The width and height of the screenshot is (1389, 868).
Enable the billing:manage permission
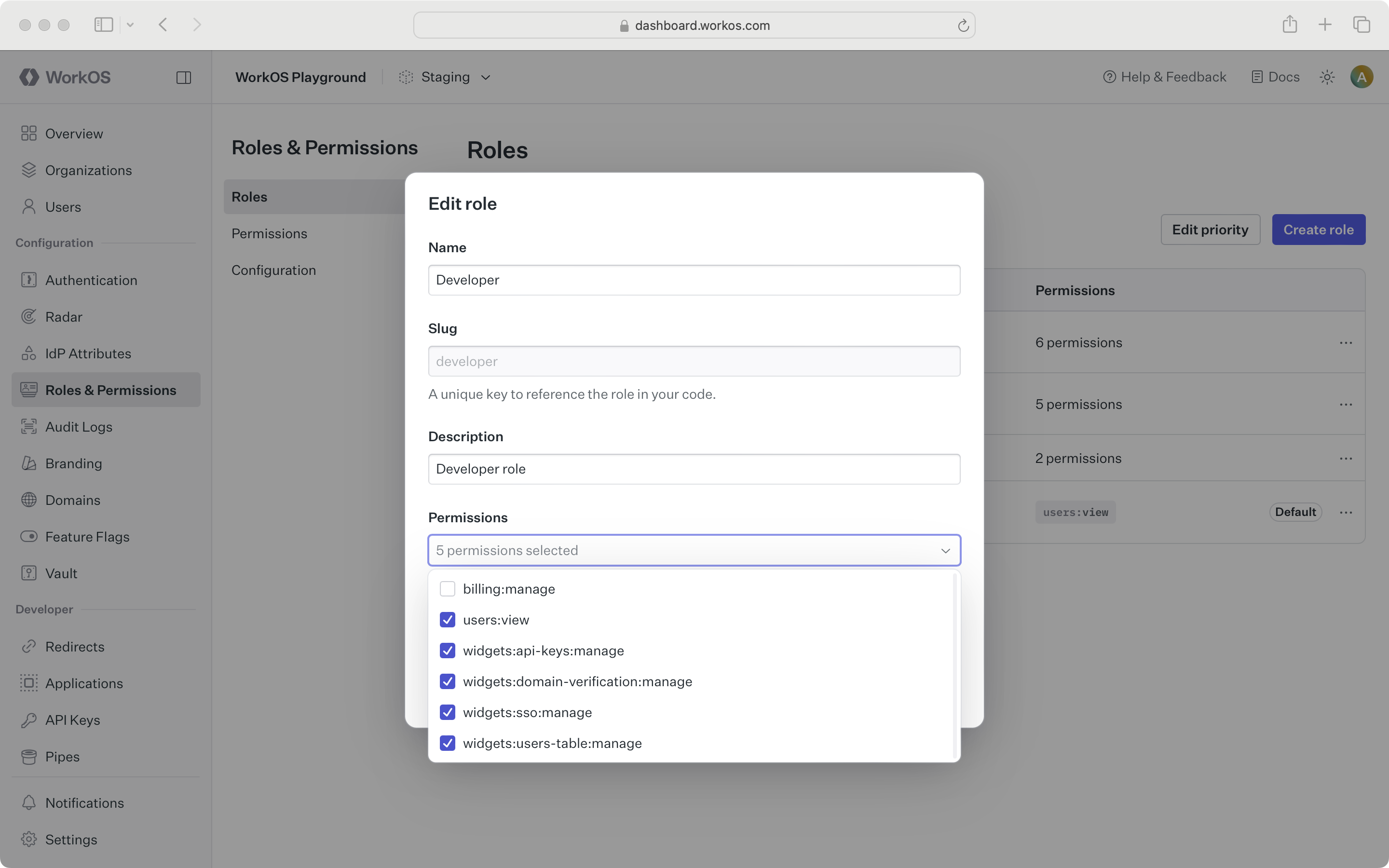tap(447, 588)
